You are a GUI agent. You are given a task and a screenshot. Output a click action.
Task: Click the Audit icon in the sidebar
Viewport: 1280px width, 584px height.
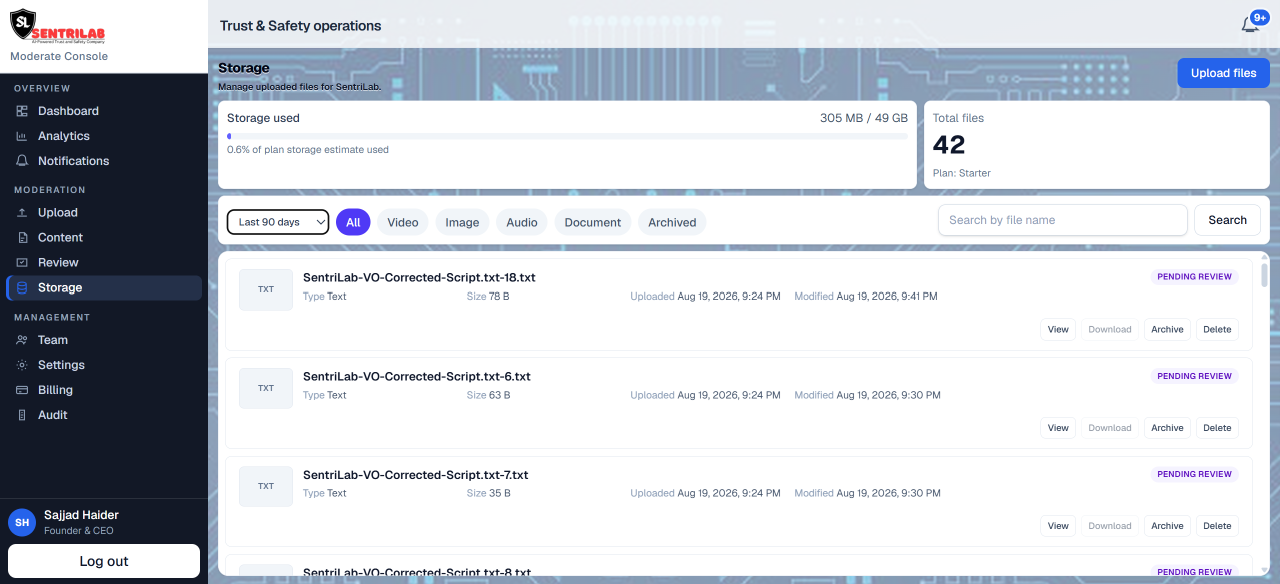click(22, 415)
